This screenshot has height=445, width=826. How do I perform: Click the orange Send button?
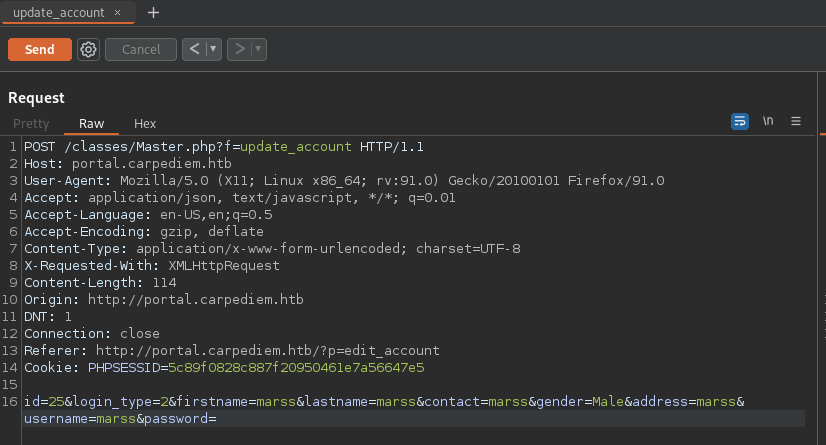(x=39, y=49)
